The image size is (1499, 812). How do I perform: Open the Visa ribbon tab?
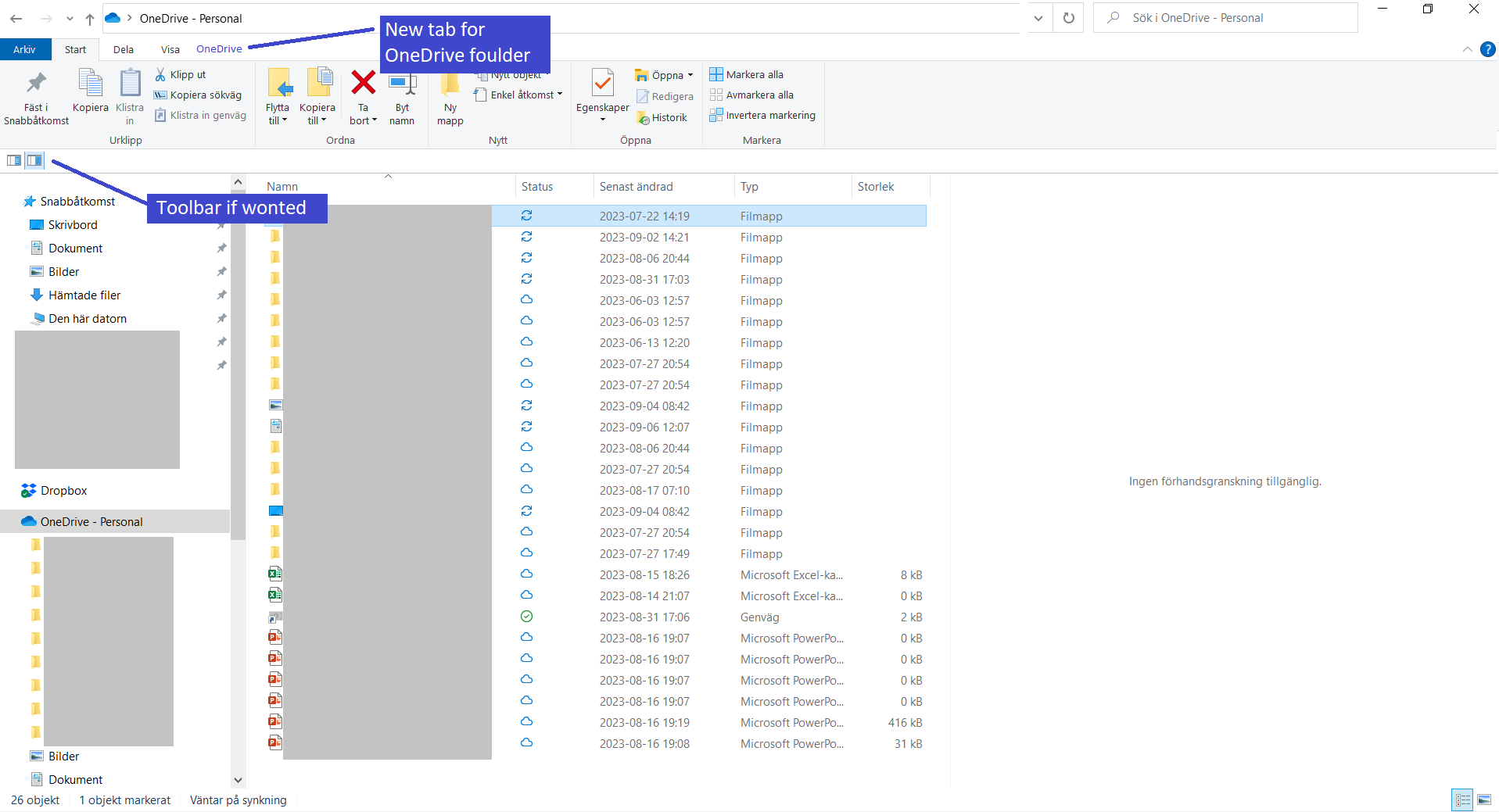170,48
